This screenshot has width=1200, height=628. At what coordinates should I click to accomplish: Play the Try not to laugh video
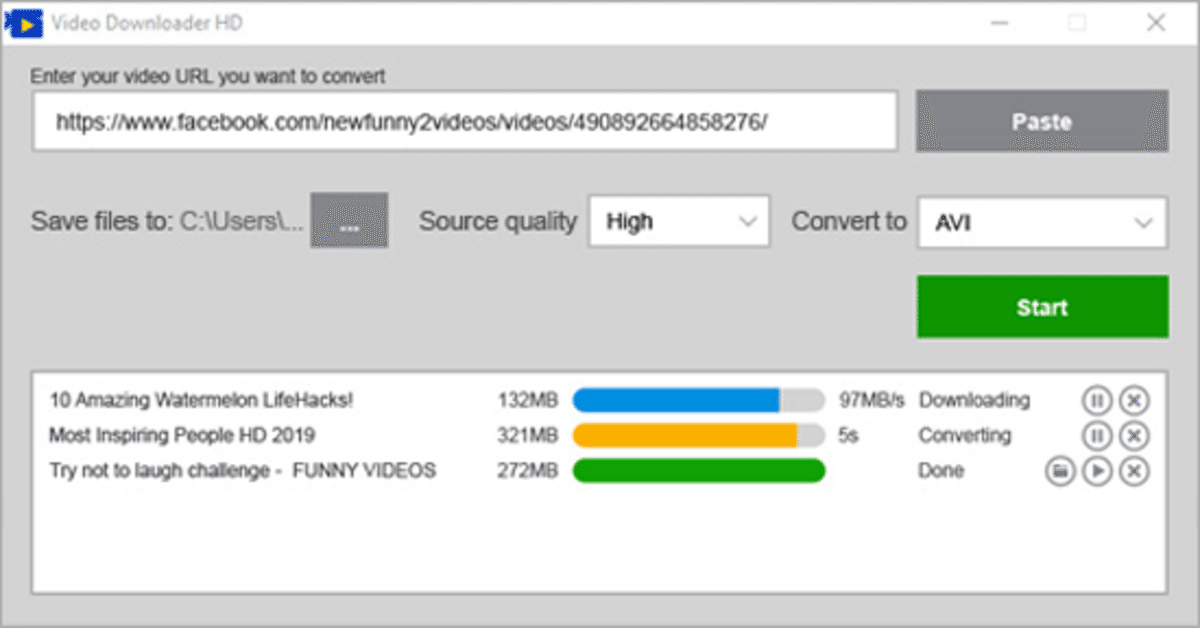(1097, 471)
